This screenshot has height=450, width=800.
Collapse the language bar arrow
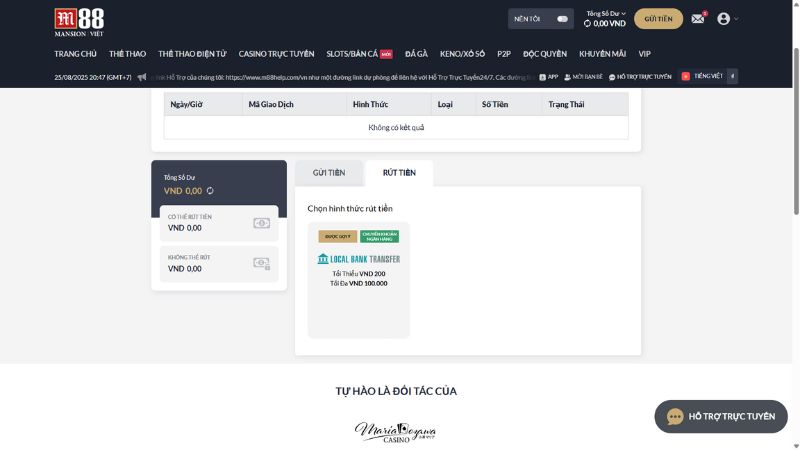pyautogui.click(x=732, y=77)
